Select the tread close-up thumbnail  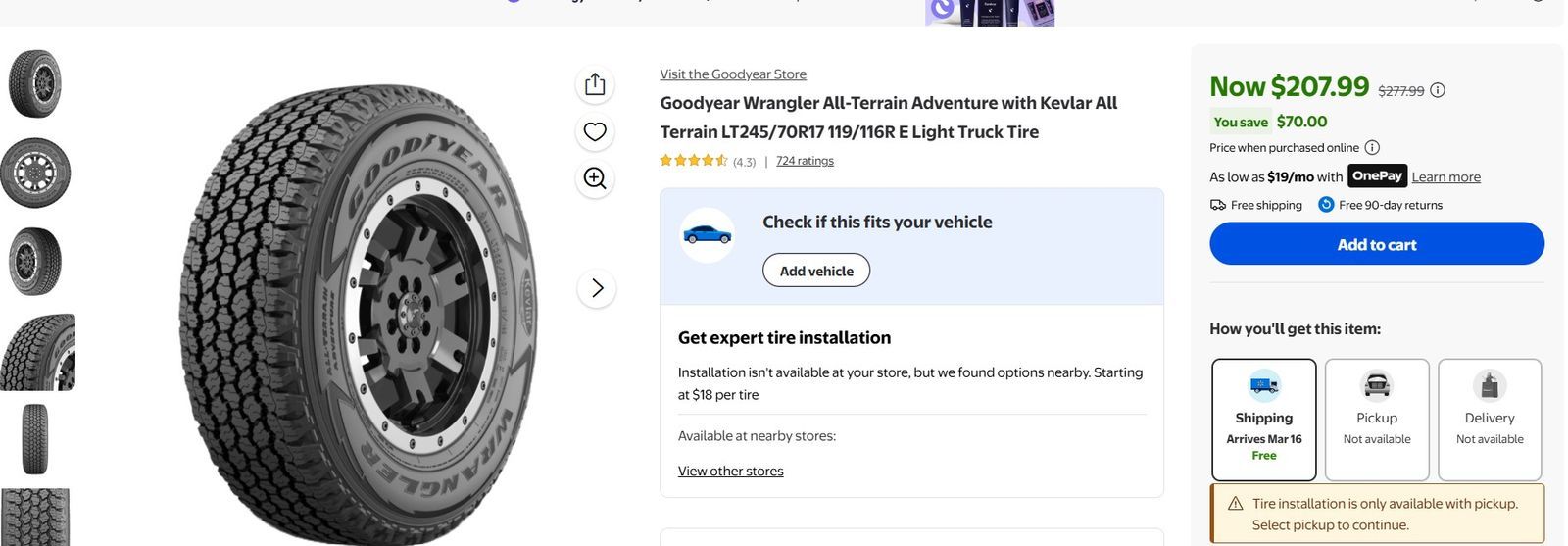tap(37, 352)
